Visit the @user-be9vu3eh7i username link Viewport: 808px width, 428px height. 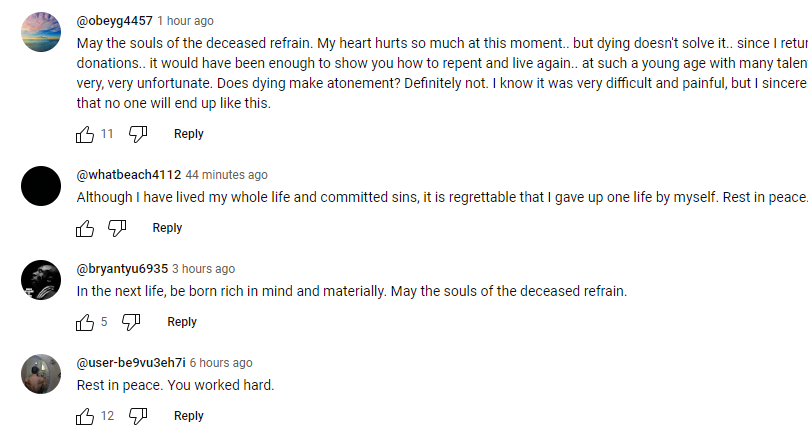131,363
